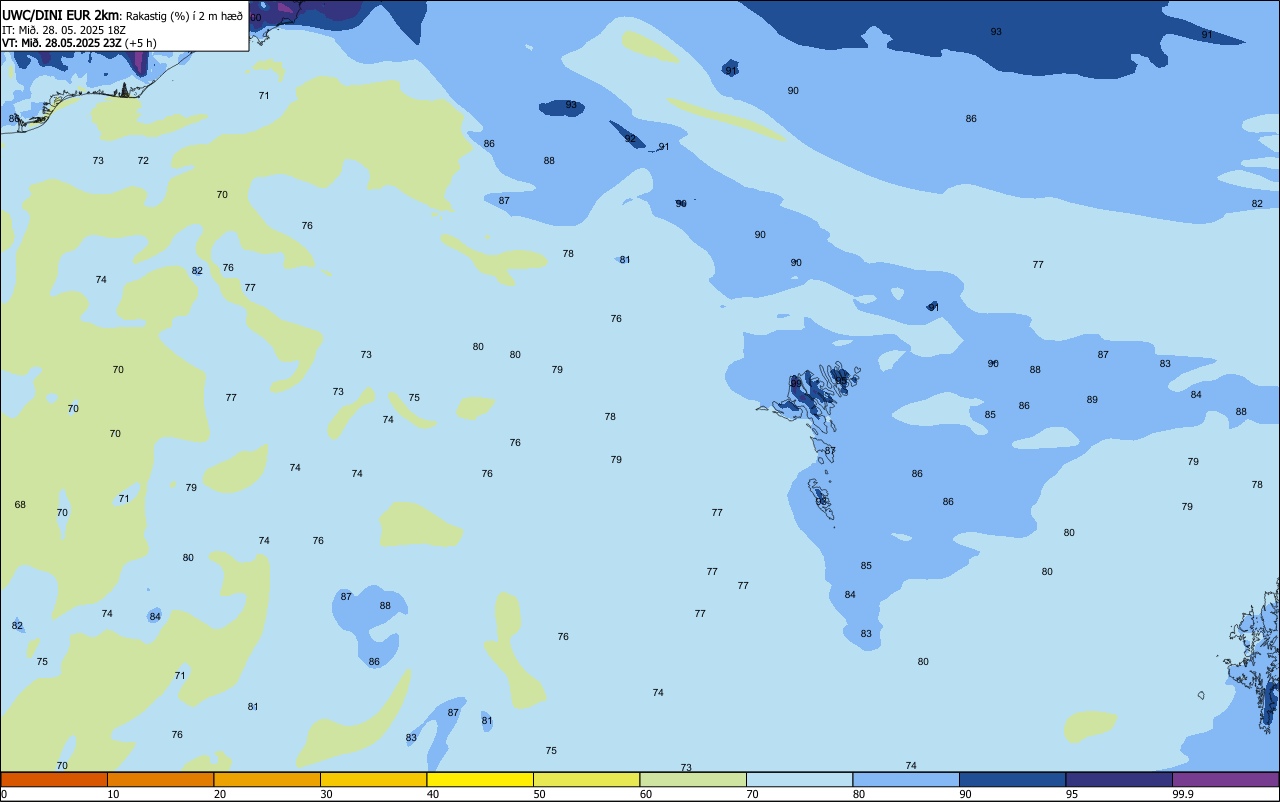Click the orange 10–20 legend segment
This screenshot has height=802, width=1280.
click(160, 779)
